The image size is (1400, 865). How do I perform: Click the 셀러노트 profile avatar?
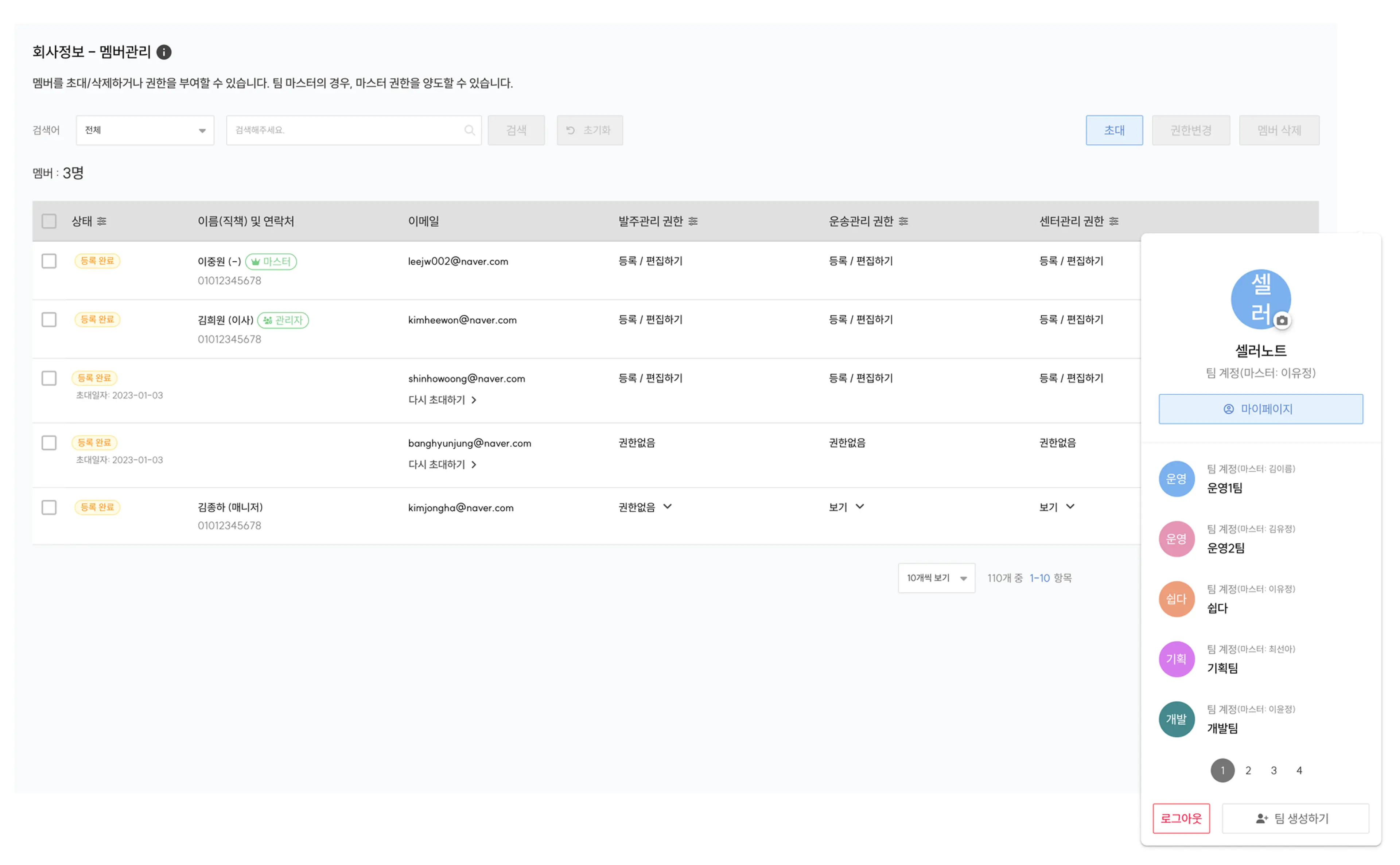point(1260,299)
